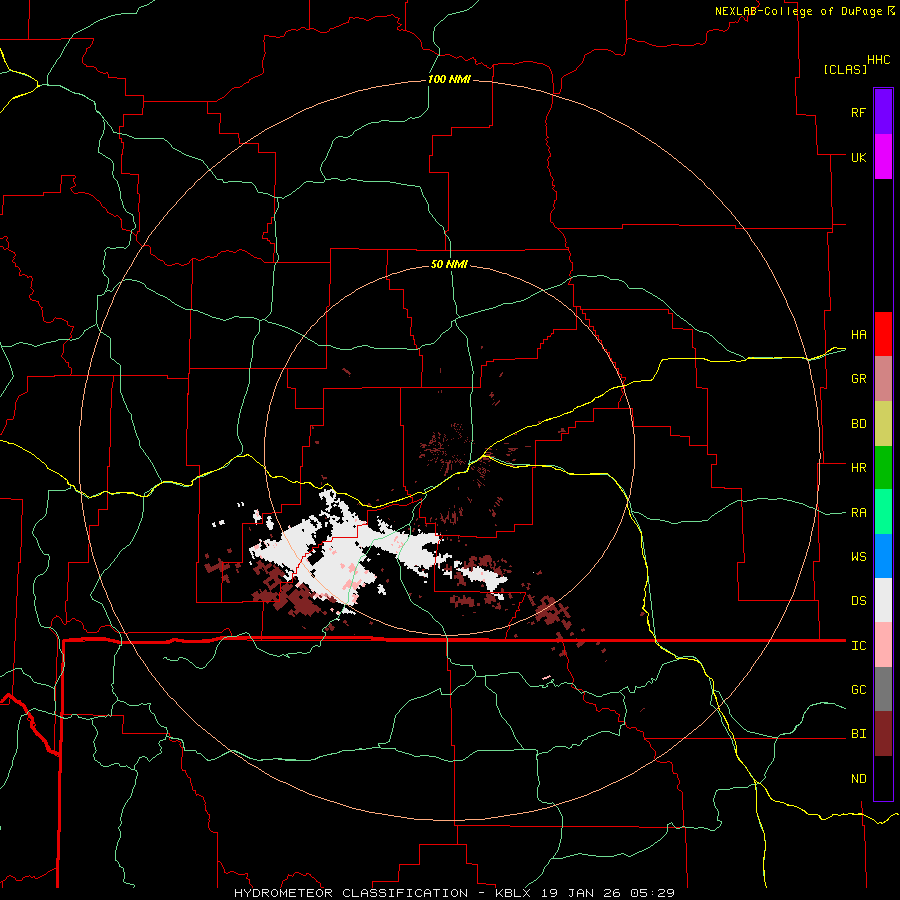900x900 pixels.
Task: Click the GC legend label
Action: coord(858,689)
